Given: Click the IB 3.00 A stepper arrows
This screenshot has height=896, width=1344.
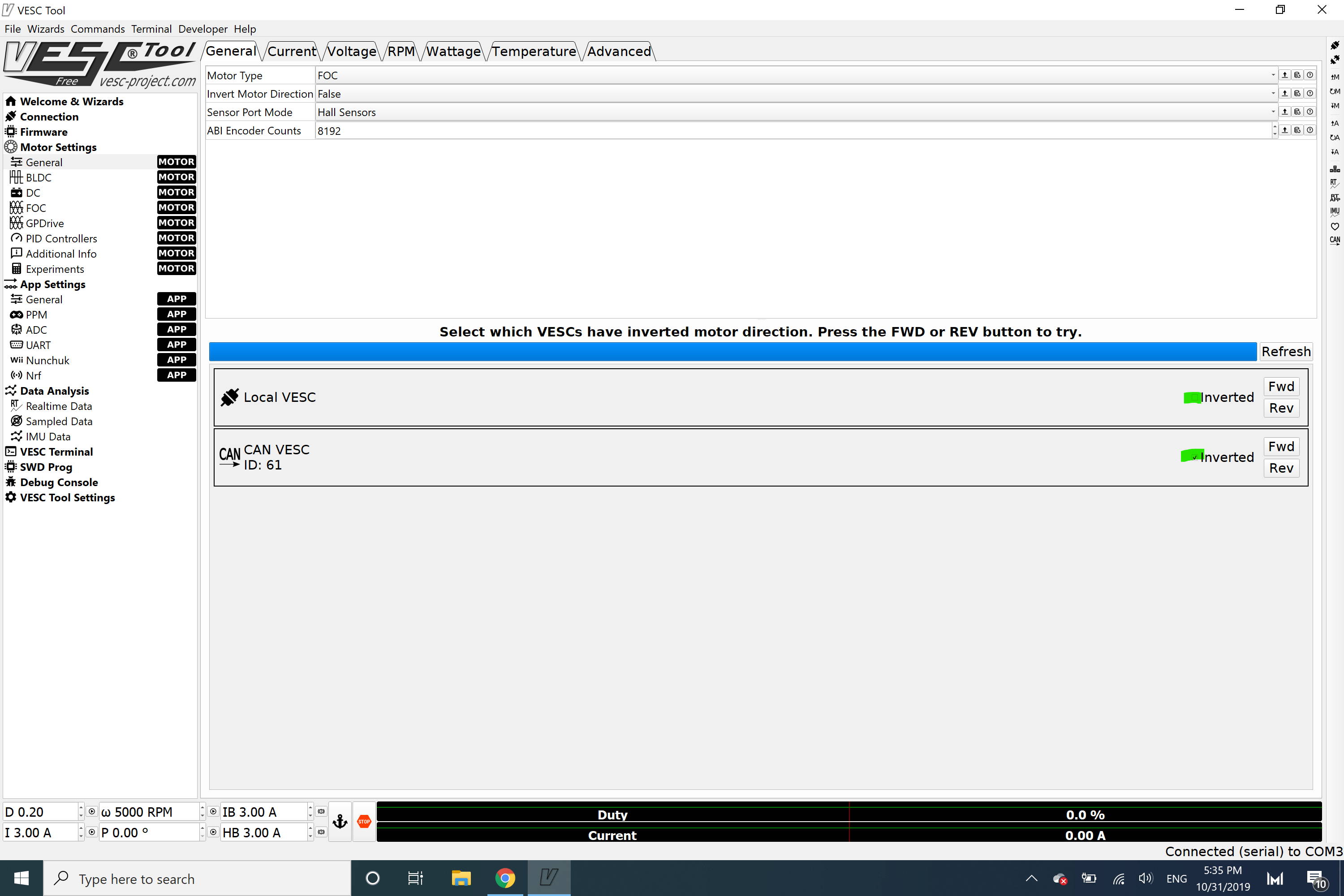Looking at the screenshot, I should pos(310,811).
